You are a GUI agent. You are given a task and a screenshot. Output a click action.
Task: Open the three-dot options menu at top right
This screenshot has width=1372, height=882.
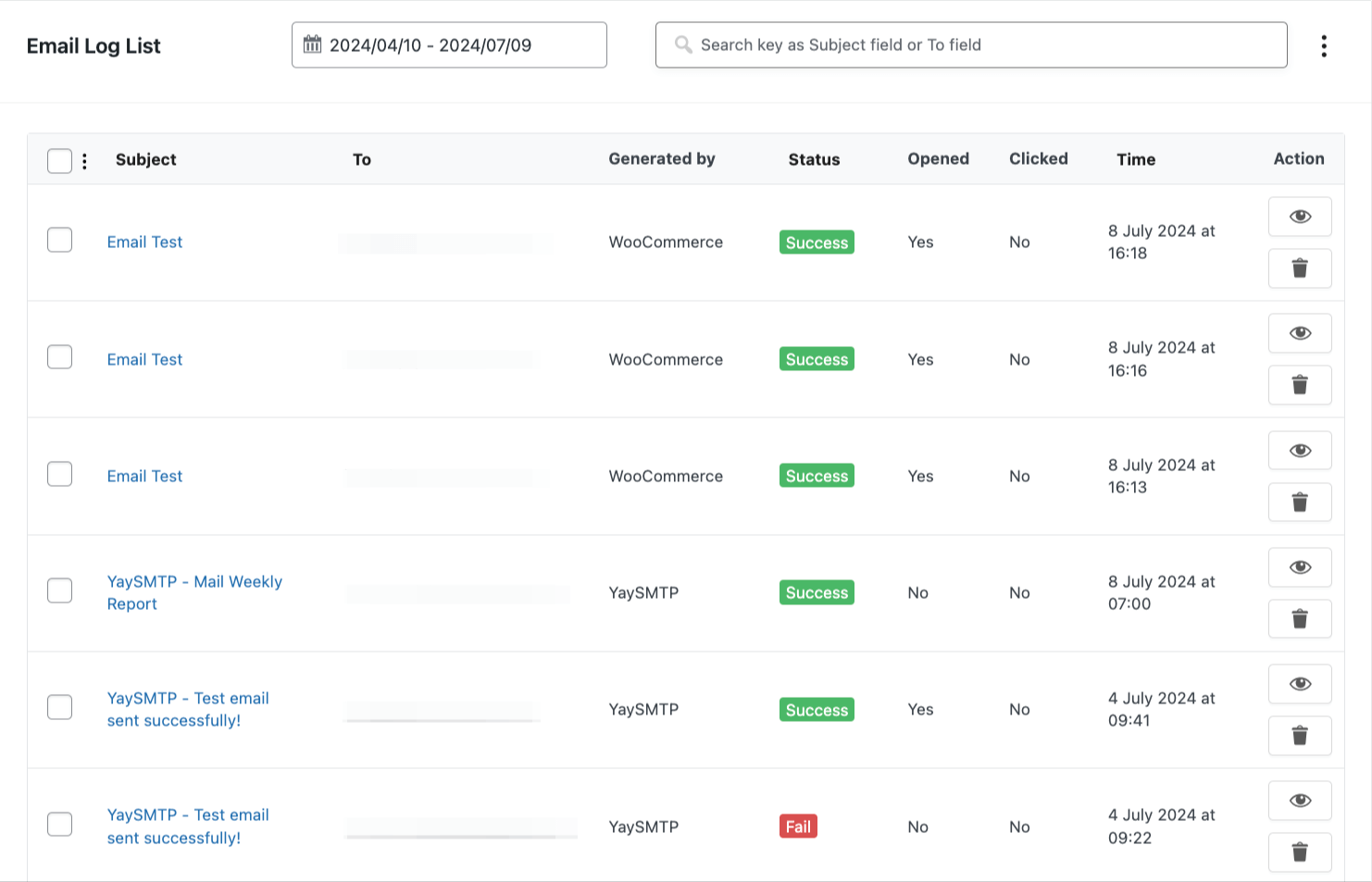tap(1324, 44)
